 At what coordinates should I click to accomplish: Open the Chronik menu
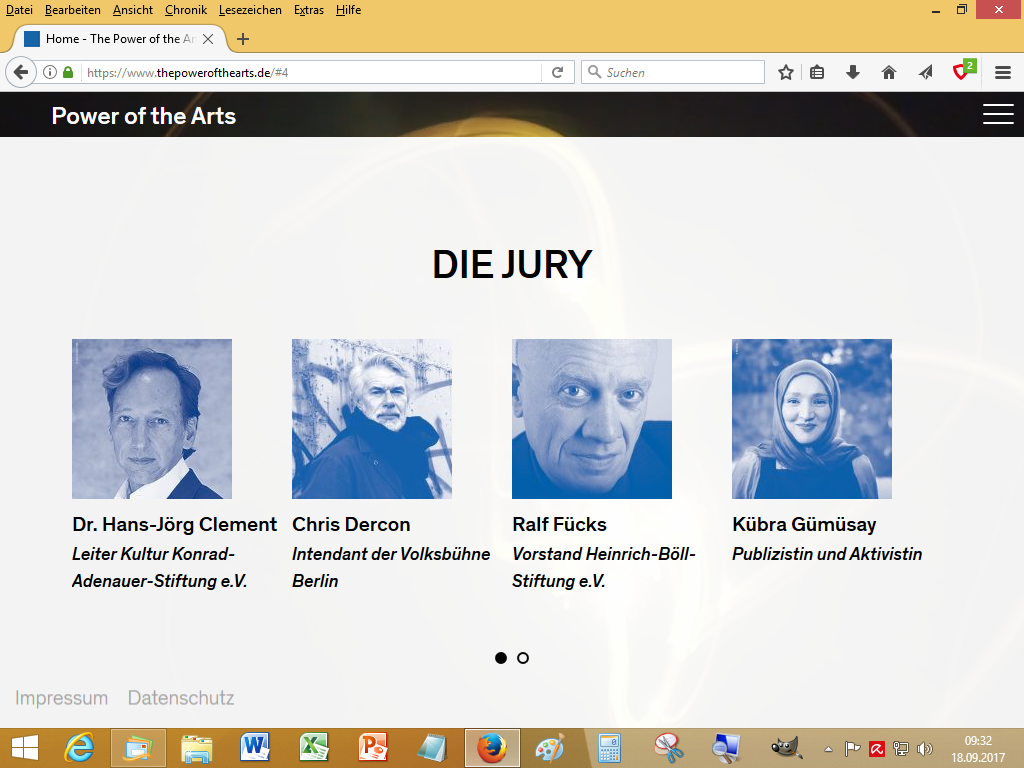(x=185, y=10)
